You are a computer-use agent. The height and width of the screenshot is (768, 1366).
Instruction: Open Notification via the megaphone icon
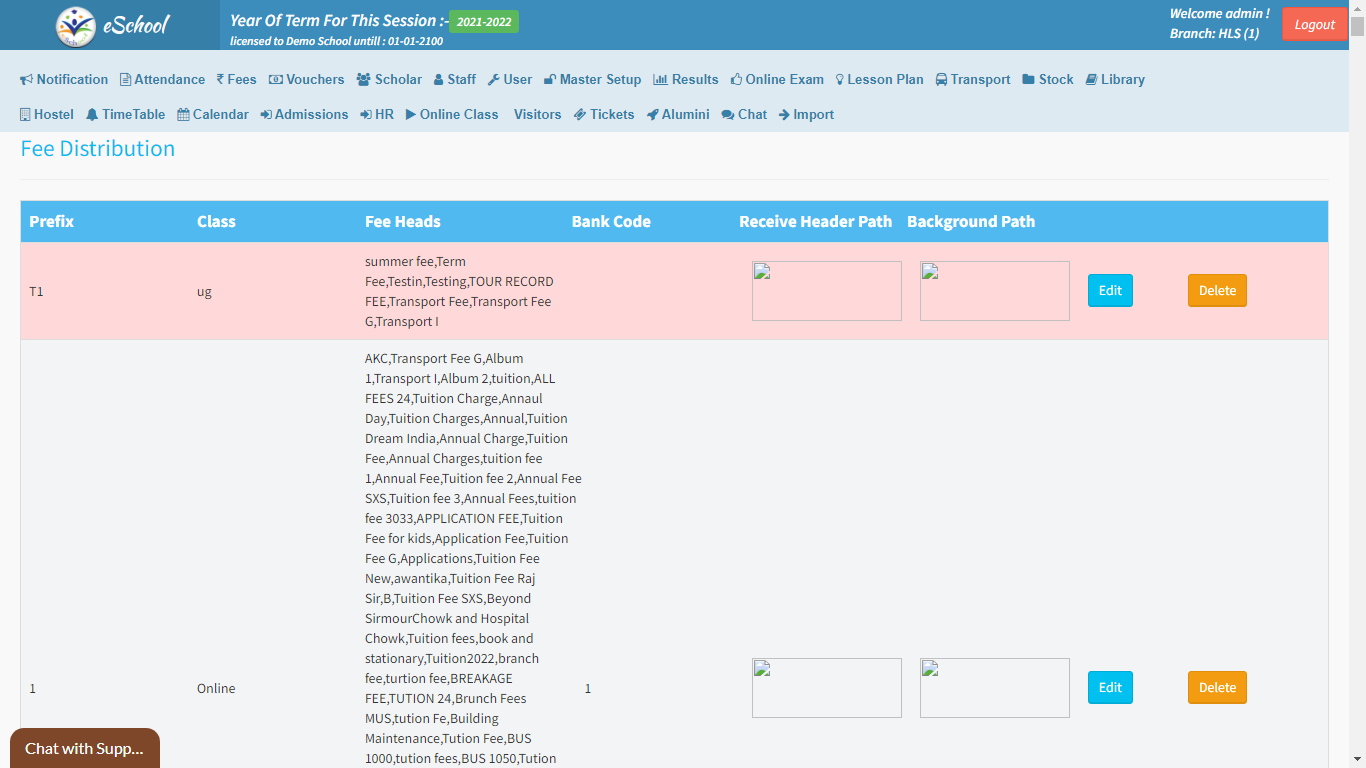pos(27,80)
